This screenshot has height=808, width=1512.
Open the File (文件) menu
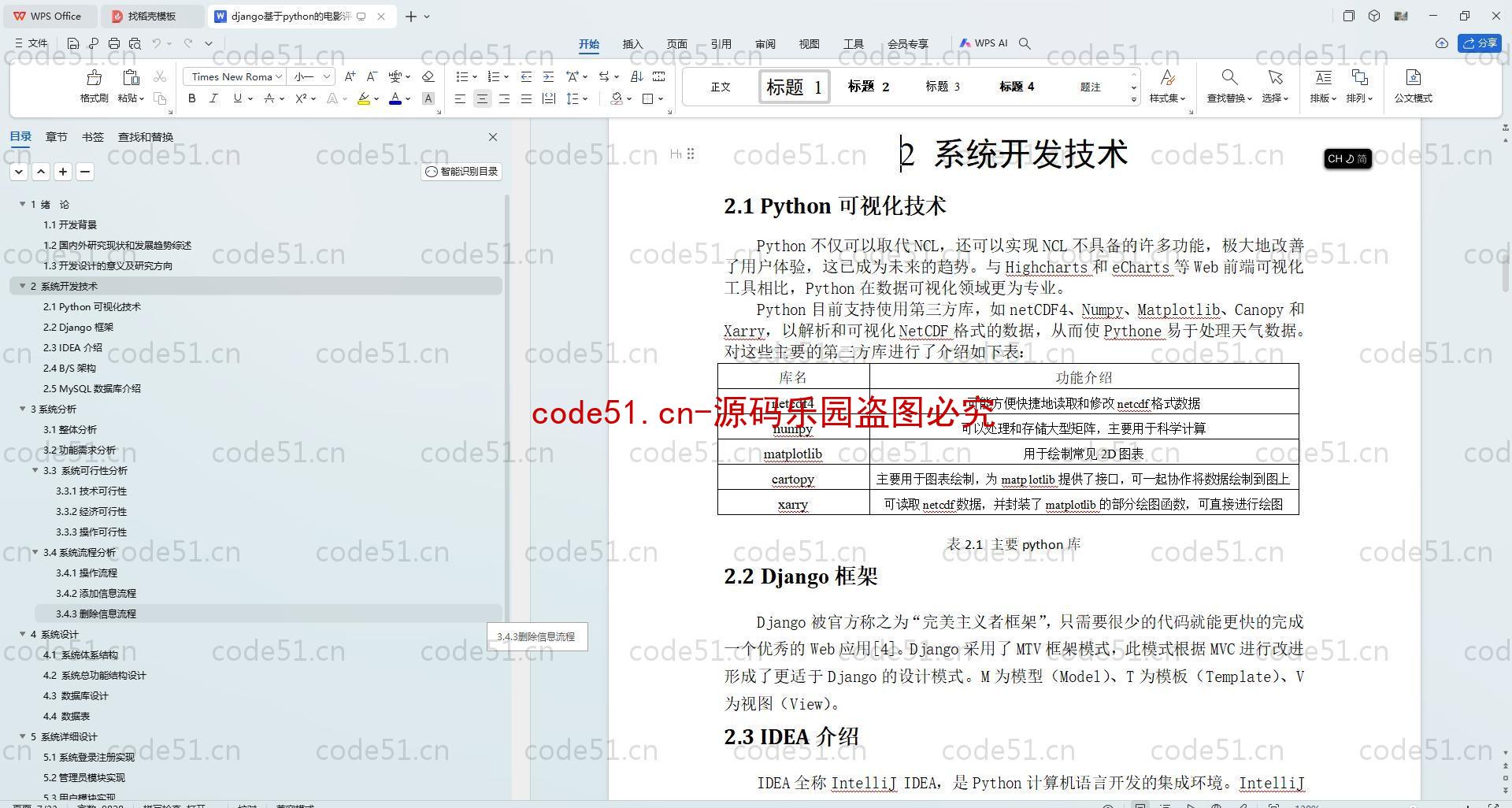[x=31, y=43]
